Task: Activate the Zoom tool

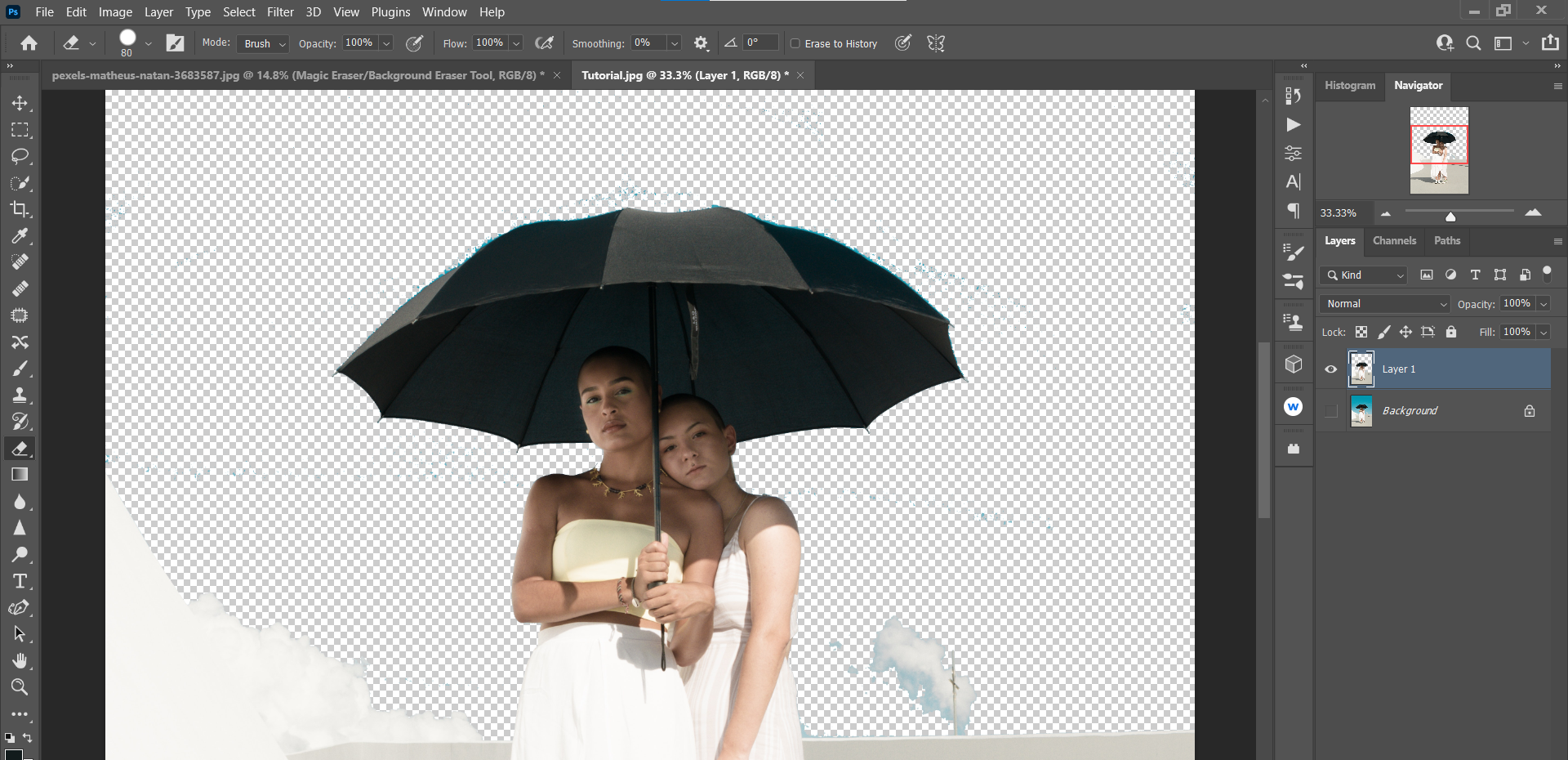Action: [x=20, y=687]
